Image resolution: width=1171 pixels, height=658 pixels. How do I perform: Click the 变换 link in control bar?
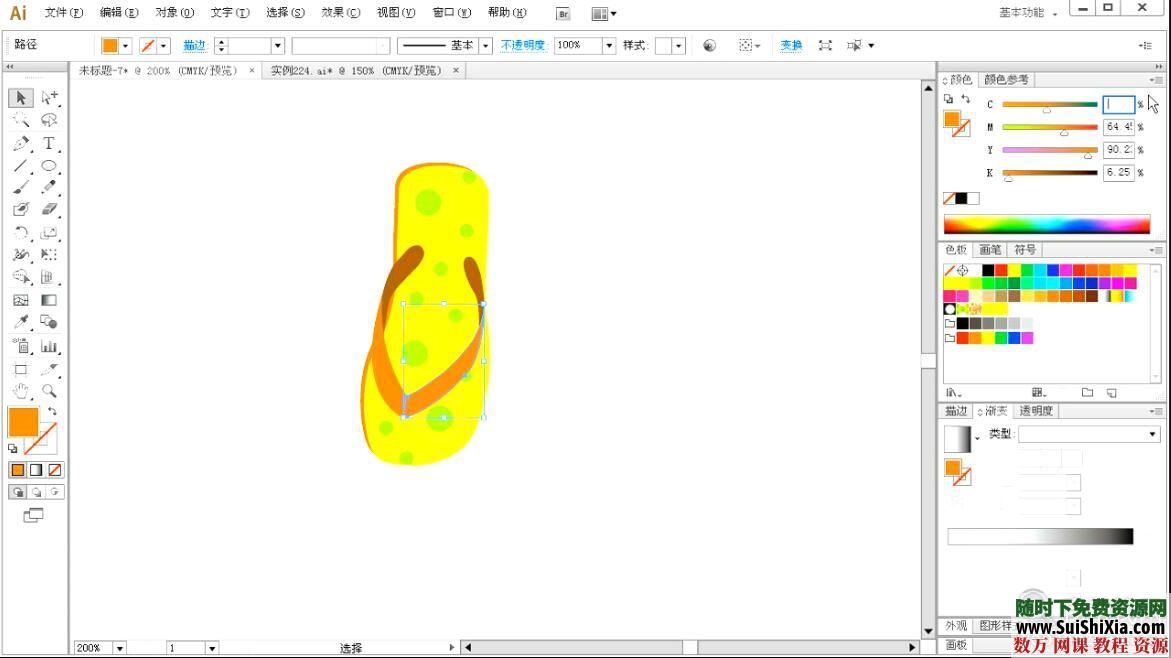791,46
